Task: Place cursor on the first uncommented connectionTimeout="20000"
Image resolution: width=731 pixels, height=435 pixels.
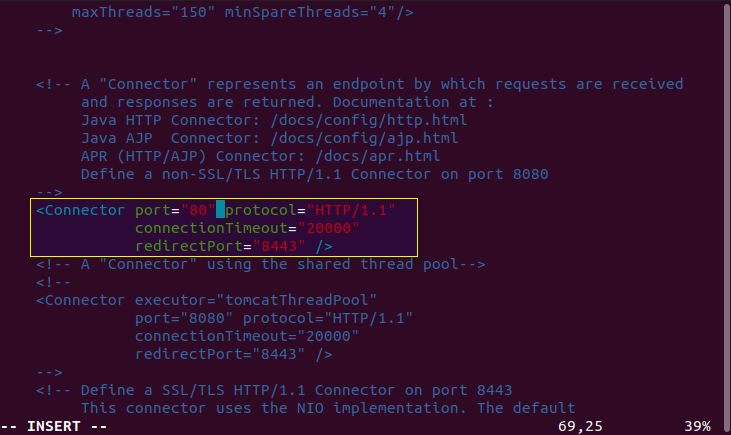Action: pos(247,228)
